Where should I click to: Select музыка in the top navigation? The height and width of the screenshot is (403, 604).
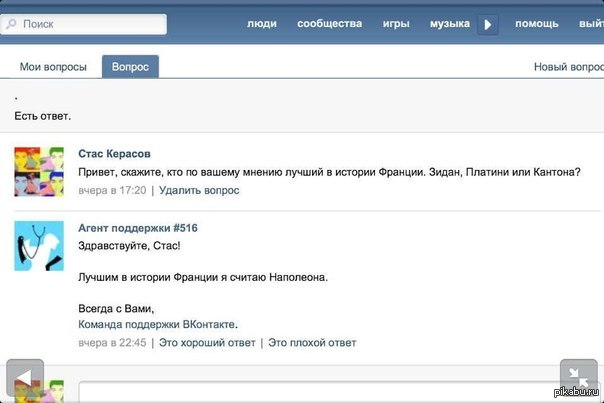coord(450,23)
